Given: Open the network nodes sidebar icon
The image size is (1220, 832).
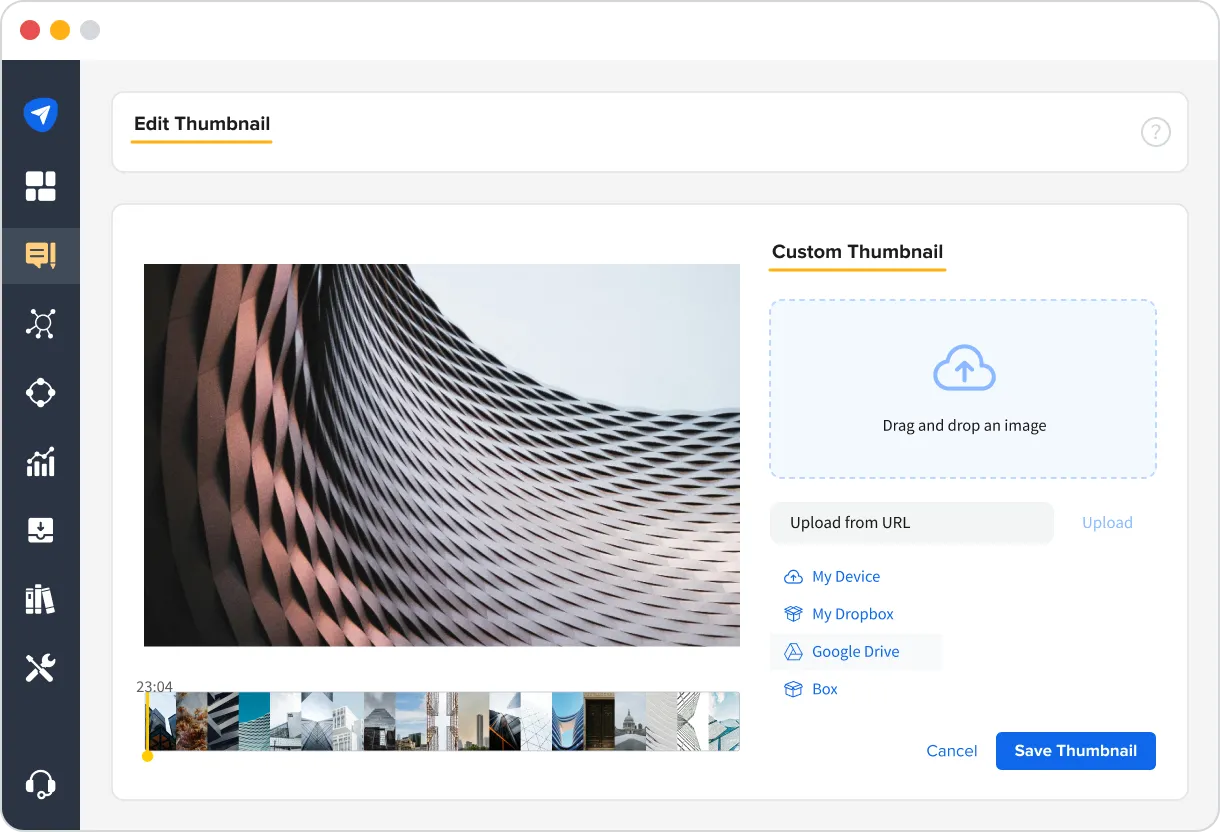Looking at the screenshot, I should tap(41, 324).
